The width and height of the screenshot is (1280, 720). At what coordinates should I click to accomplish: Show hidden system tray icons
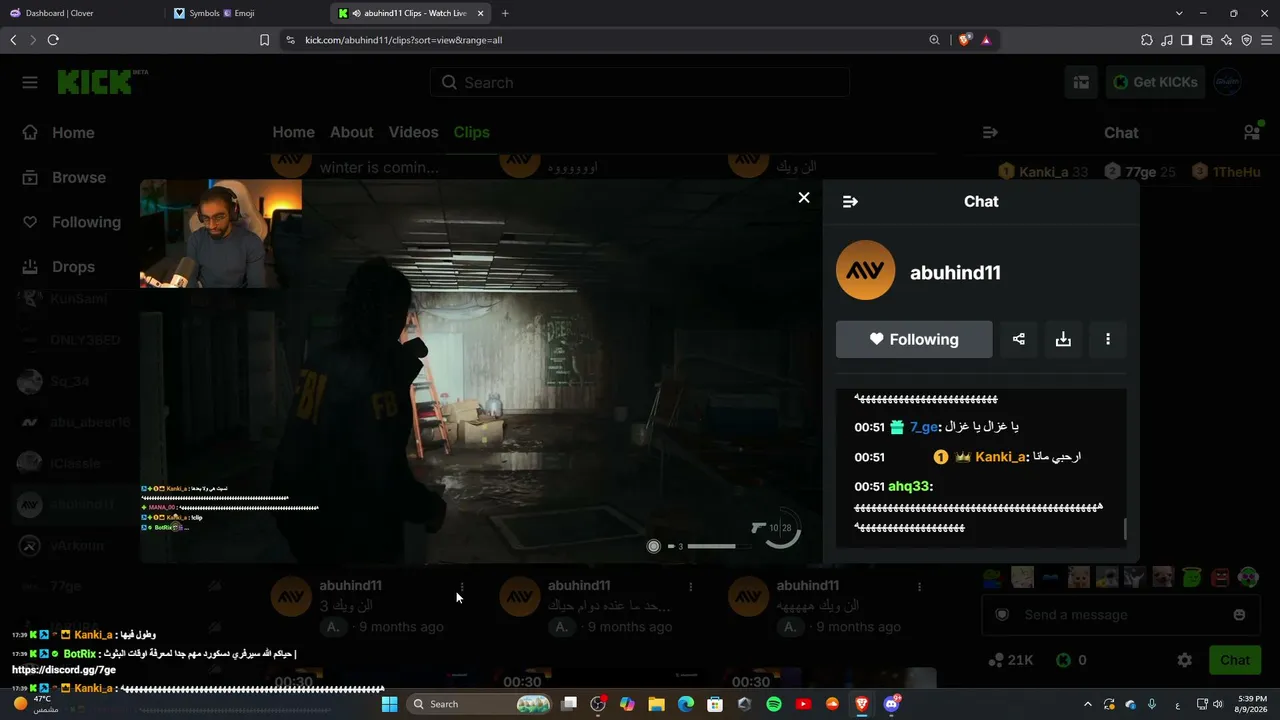point(1088,704)
